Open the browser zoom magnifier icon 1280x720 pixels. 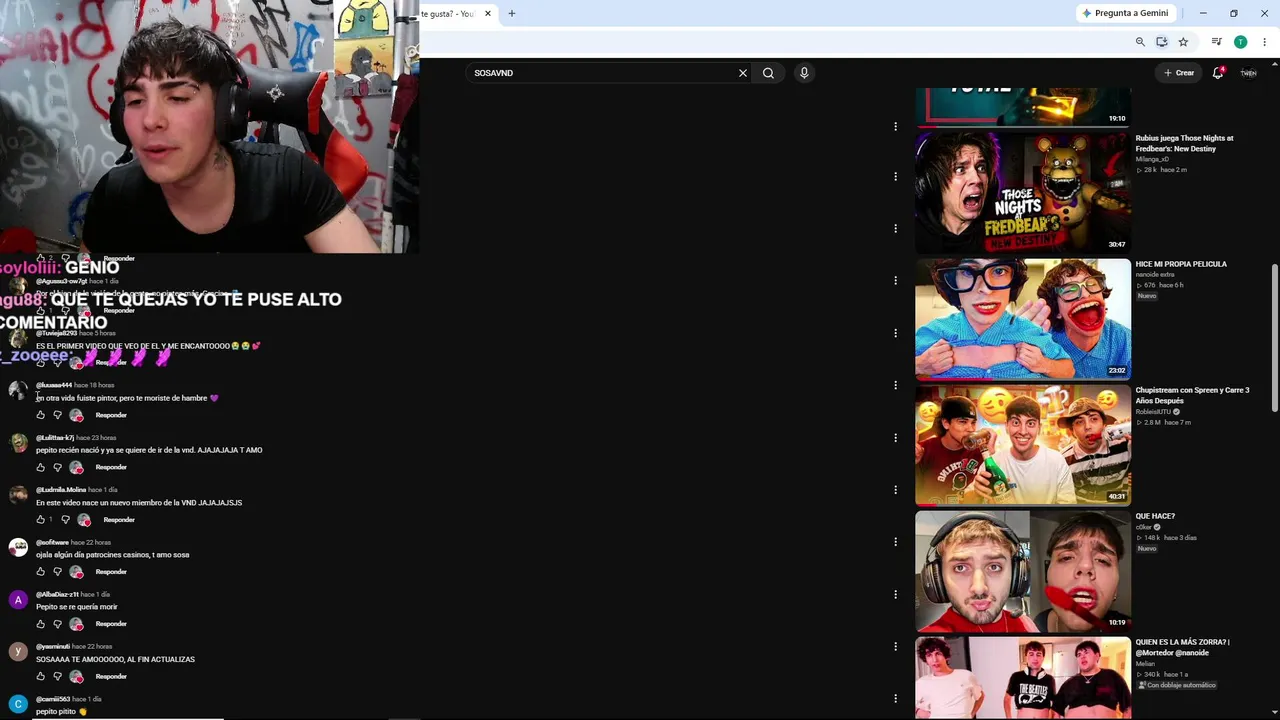tap(1140, 42)
